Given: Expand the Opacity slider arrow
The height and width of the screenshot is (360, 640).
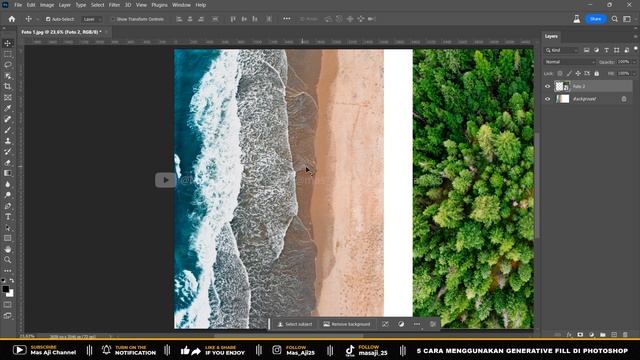Looking at the screenshot, I should click(x=634, y=62).
